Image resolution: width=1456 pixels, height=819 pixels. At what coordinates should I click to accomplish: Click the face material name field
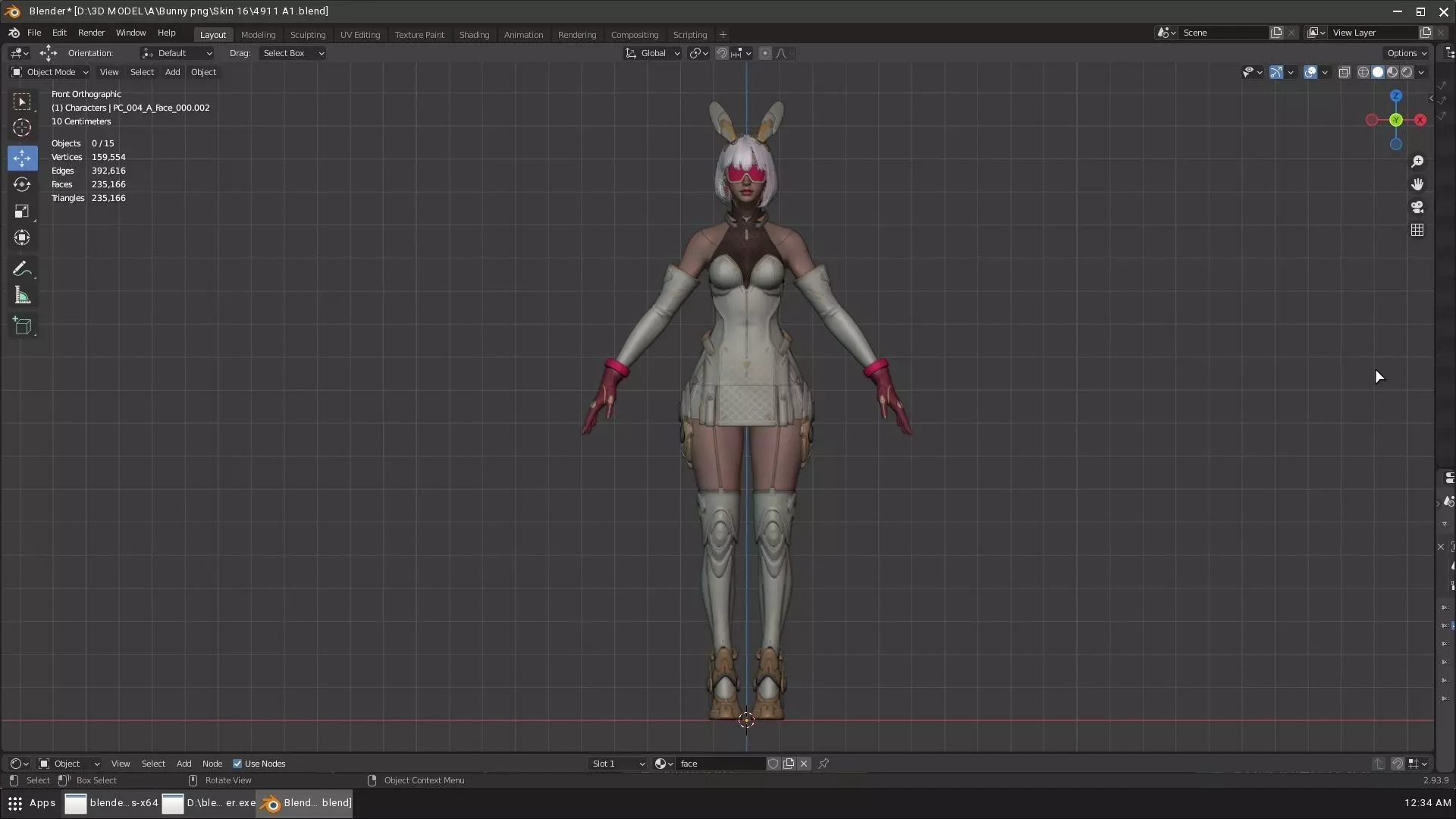point(720,764)
